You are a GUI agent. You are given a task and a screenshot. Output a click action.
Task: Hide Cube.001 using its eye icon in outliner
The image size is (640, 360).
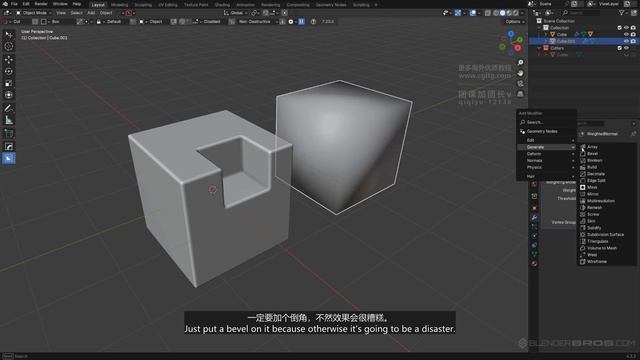pyautogui.click(x=626, y=41)
